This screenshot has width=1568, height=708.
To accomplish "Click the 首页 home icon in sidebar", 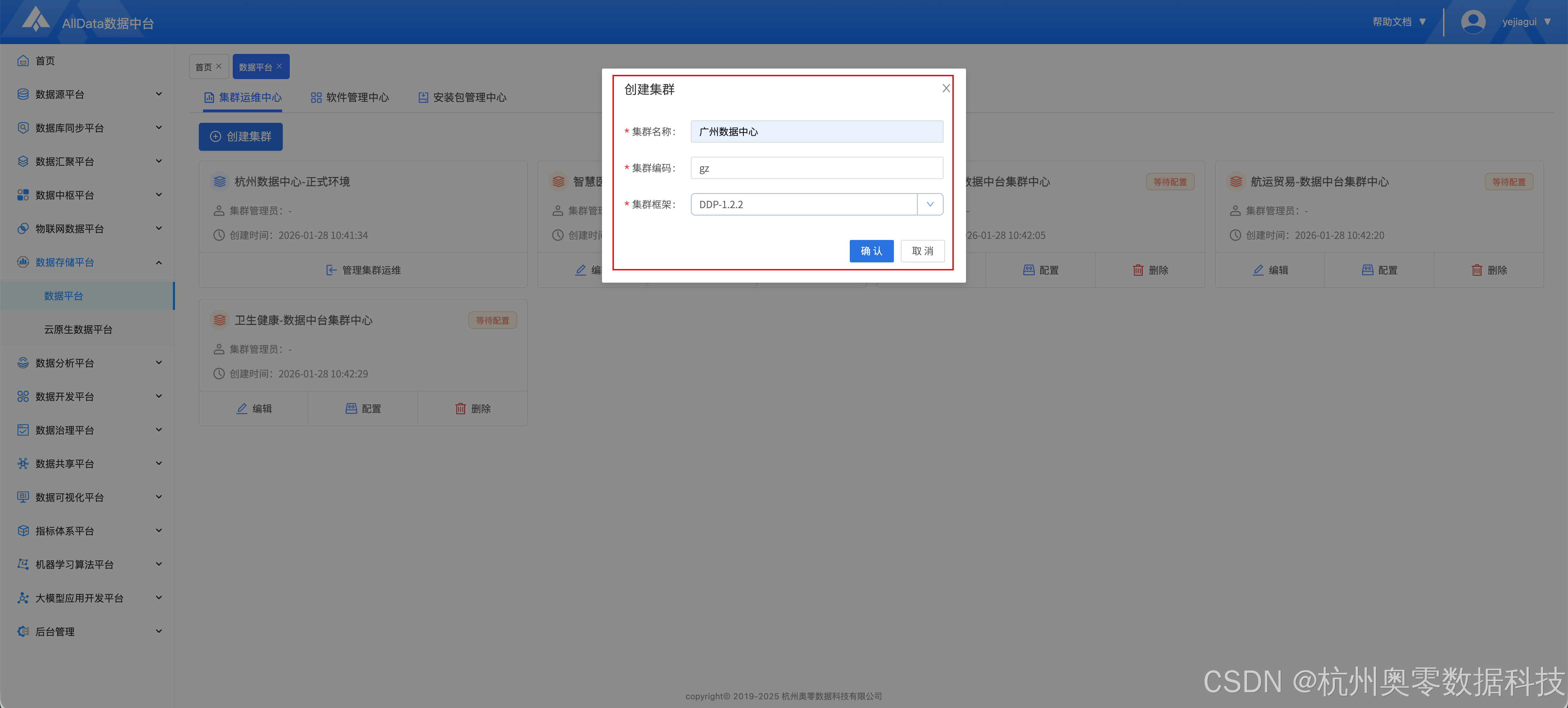I will click(x=23, y=61).
